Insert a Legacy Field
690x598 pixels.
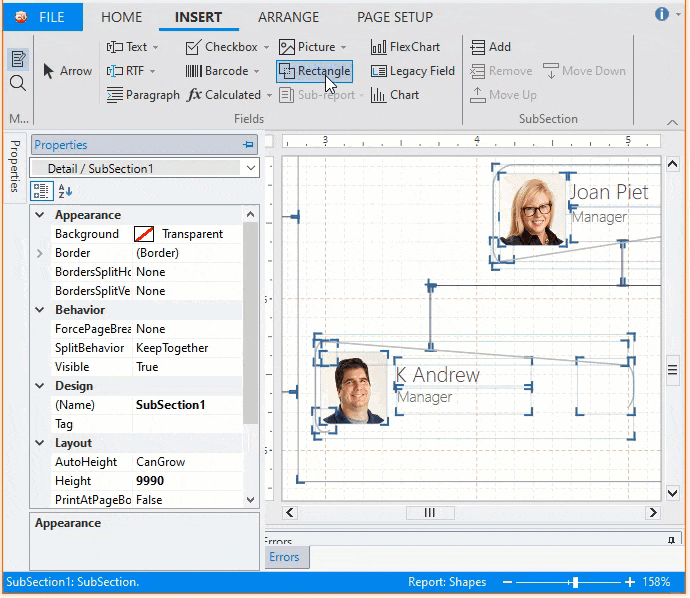[x=412, y=71]
